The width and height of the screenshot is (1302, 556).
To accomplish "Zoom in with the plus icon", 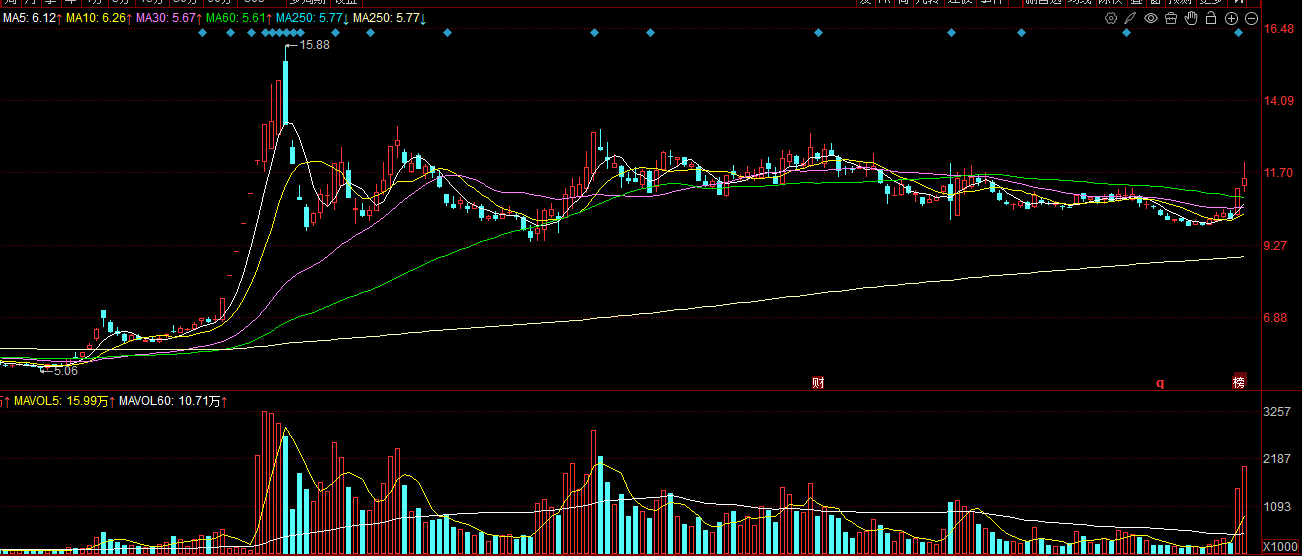I will 1231,18.
